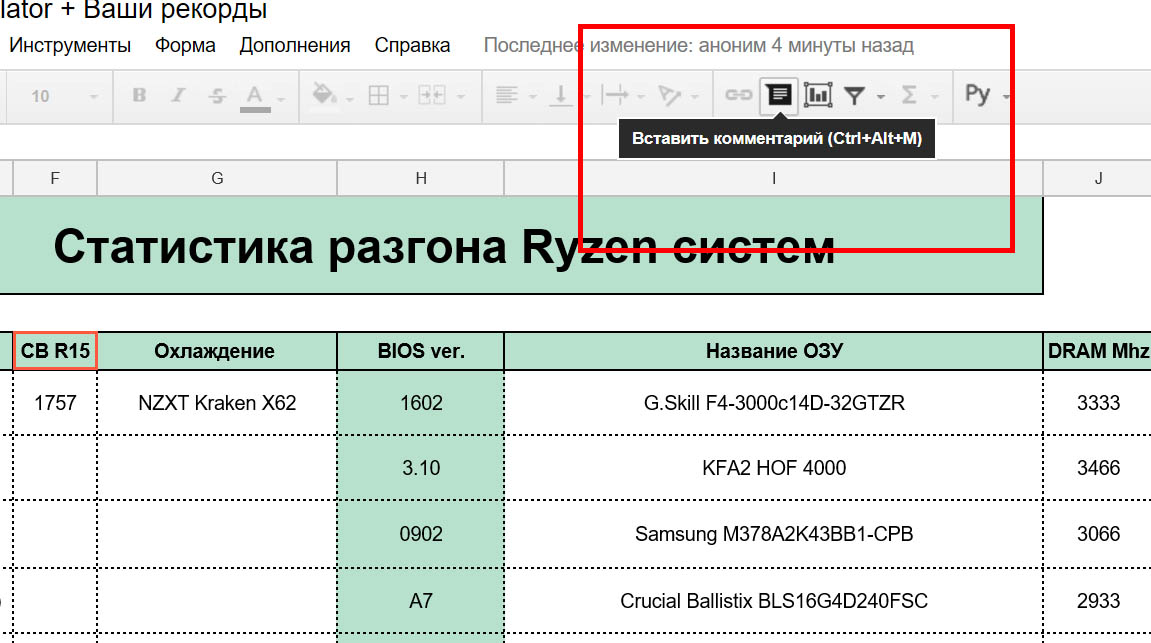Select DRAM frequency cell 3466
This screenshot has height=643, width=1151.
[1097, 468]
